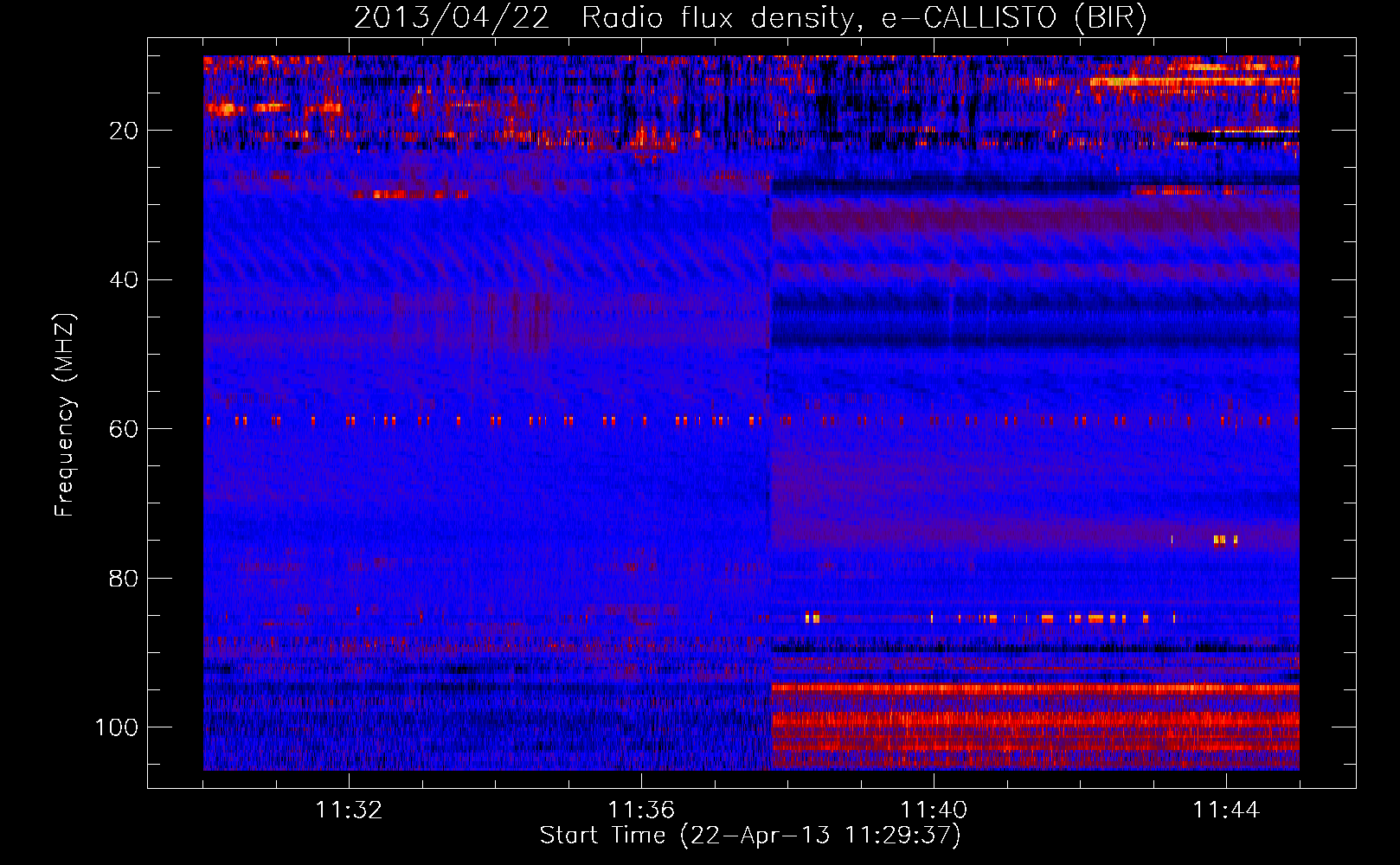Click the 11:44 time tick label
The image size is (1400, 865).
coord(1226,811)
